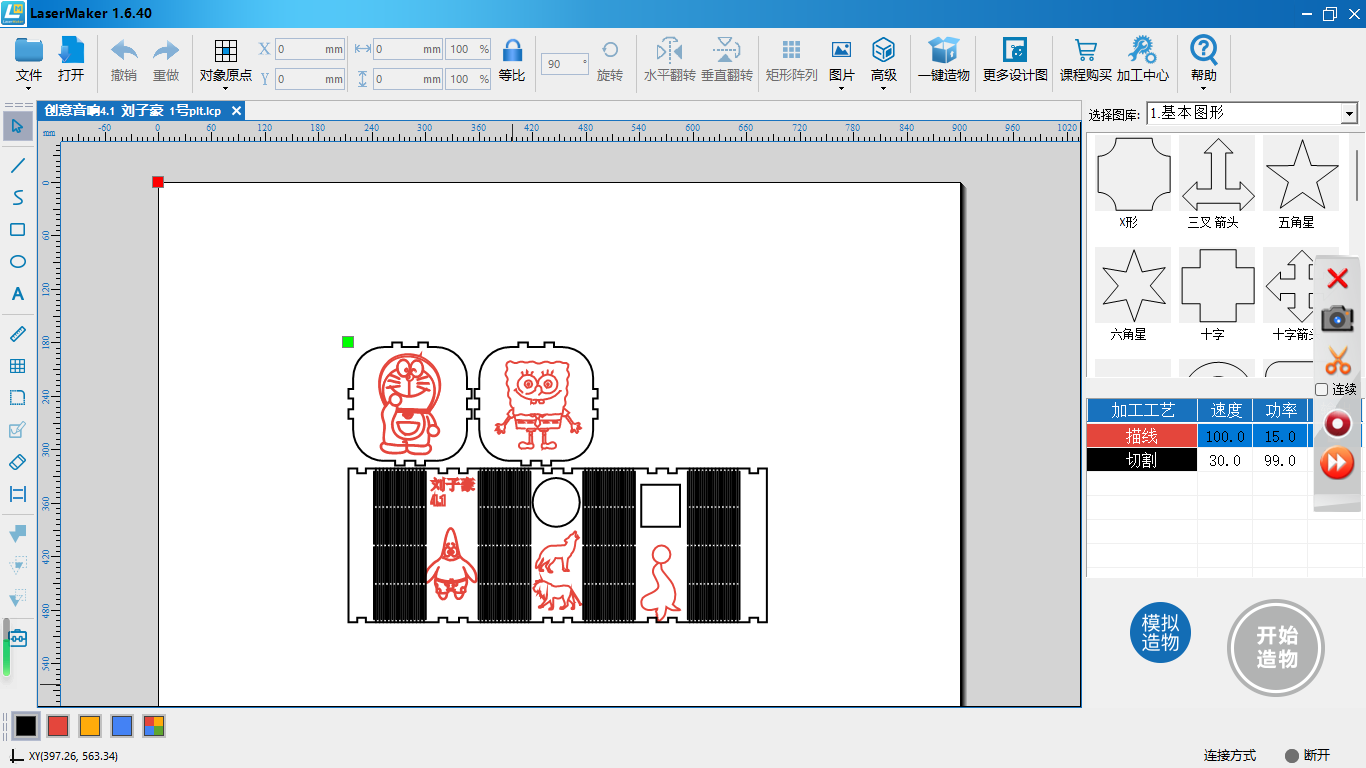The width and height of the screenshot is (1366, 768).
Task: Click the scissors crop icon
Action: click(x=1337, y=359)
